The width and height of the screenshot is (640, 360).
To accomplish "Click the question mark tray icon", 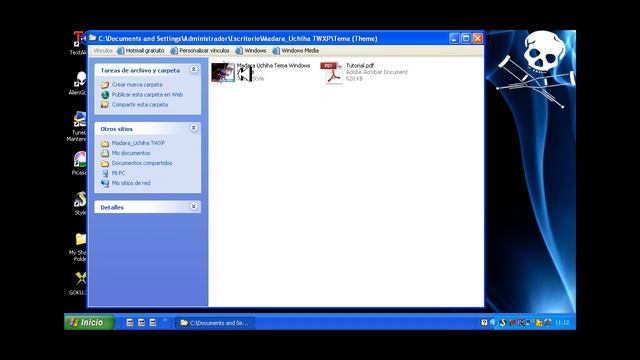I will click(x=484, y=322).
